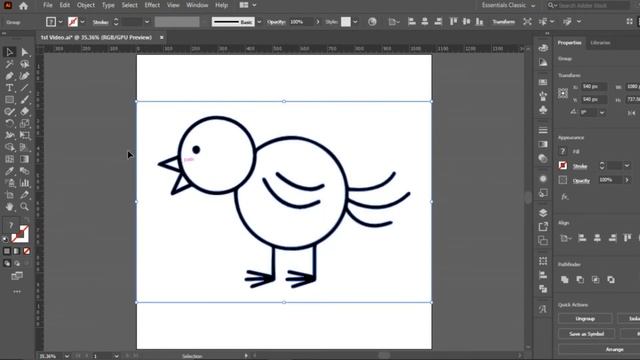Screen dimensions: 640x360
Task: Select the Magic Wand tool
Action: [9, 64]
